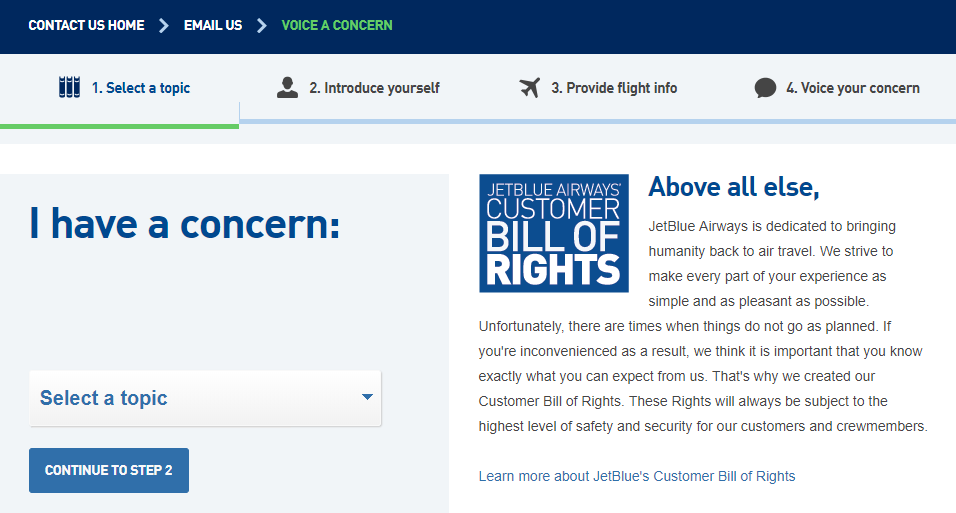The width and height of the screenshot is (956, 513).
Task: Click the person icon for Introduce yourself
Action: coord(287,87)
